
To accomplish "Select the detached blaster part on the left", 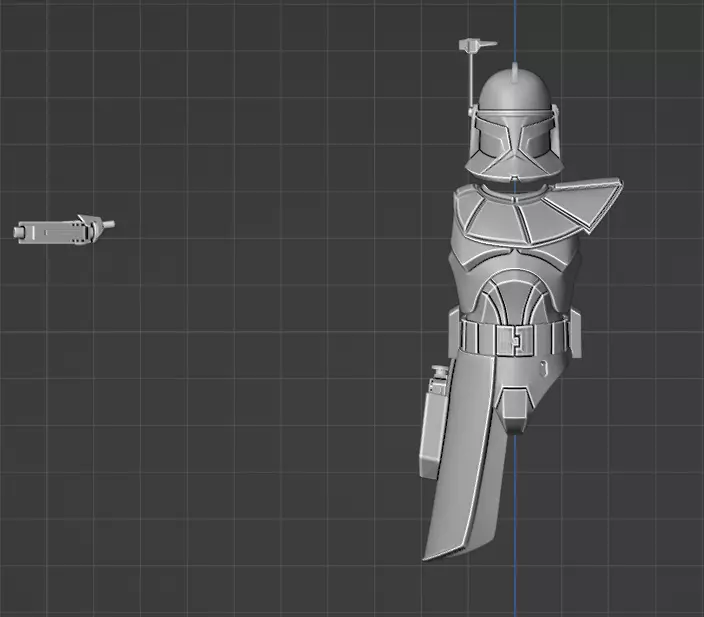I will pos(64,229).
